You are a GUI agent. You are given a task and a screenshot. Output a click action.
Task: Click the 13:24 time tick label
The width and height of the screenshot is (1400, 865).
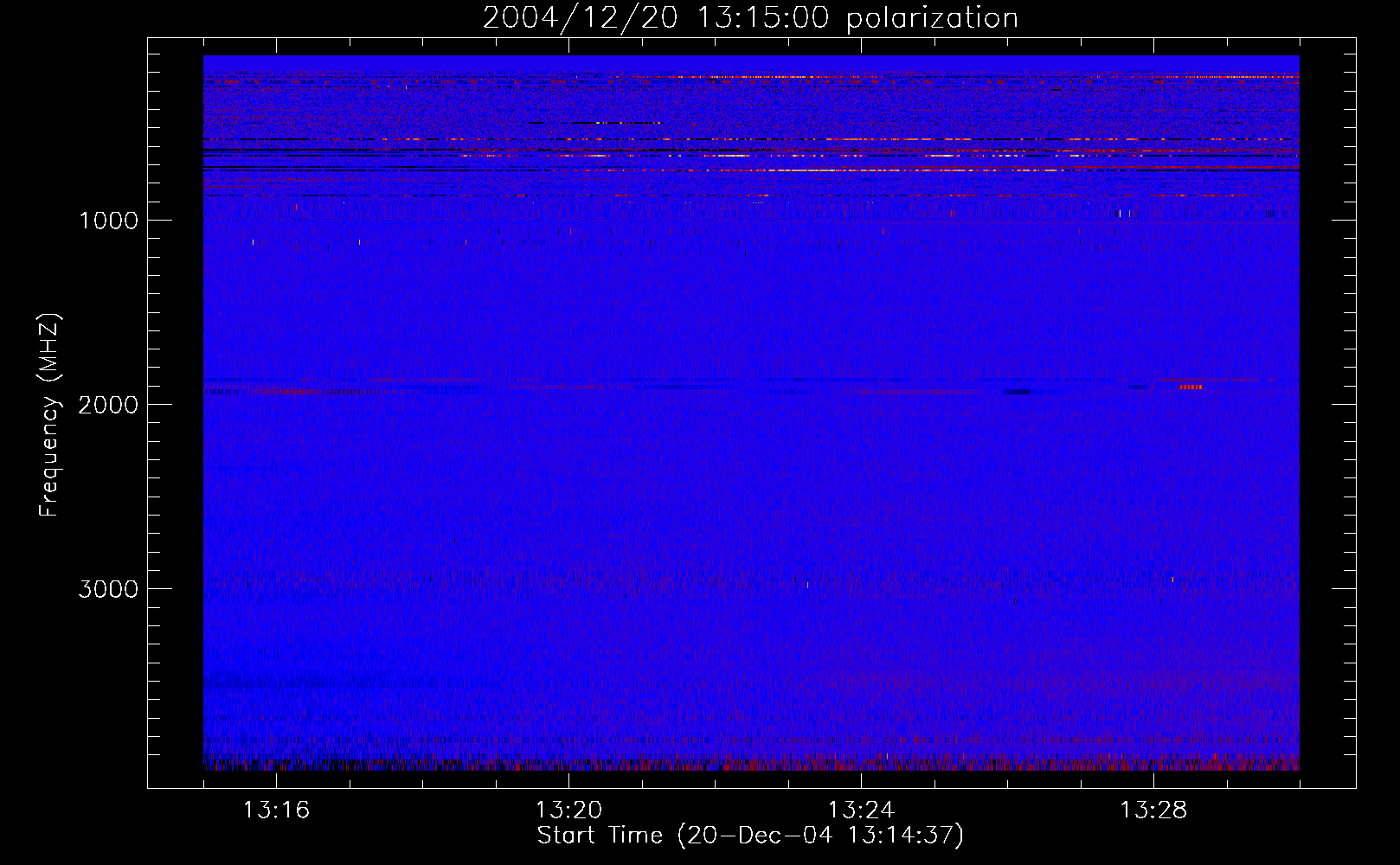click(x=861, y=811)
